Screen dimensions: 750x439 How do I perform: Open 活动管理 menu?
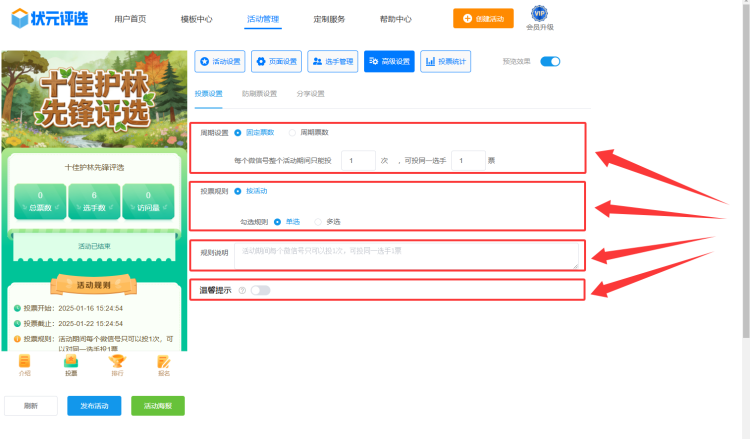point(263,19)
